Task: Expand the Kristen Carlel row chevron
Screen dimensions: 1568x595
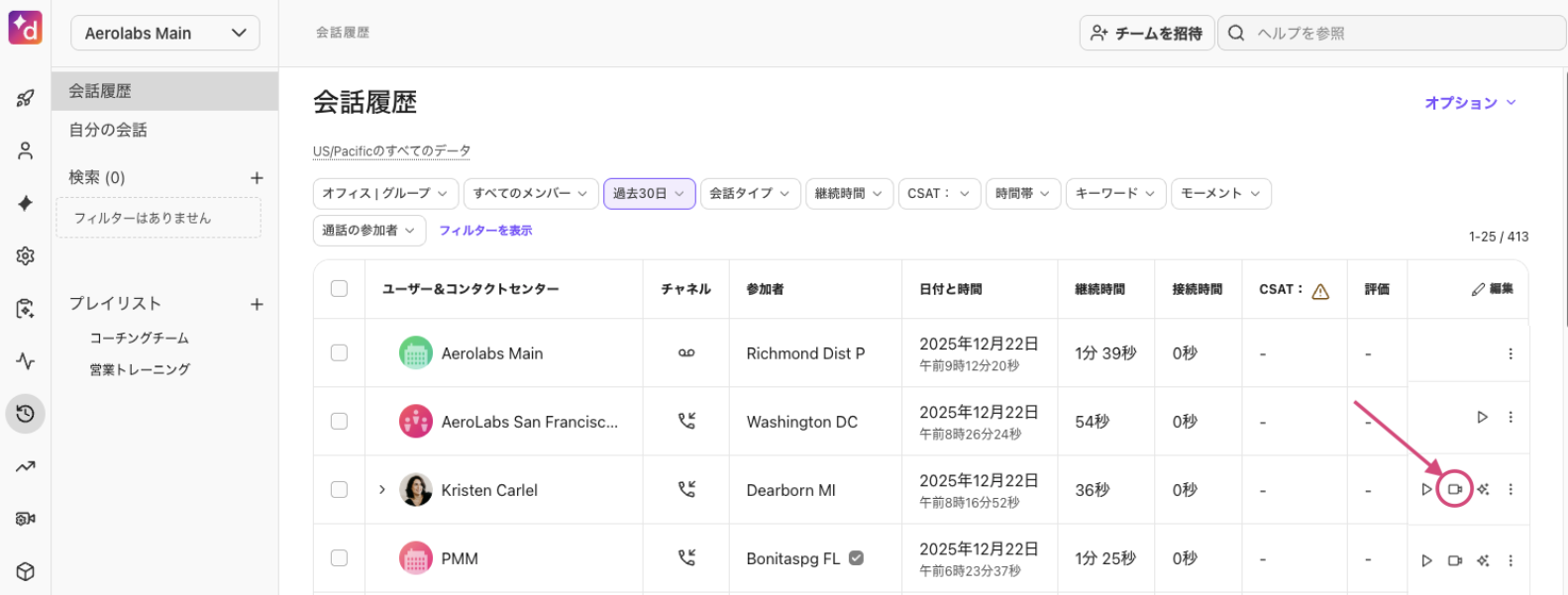Action: 382,489
